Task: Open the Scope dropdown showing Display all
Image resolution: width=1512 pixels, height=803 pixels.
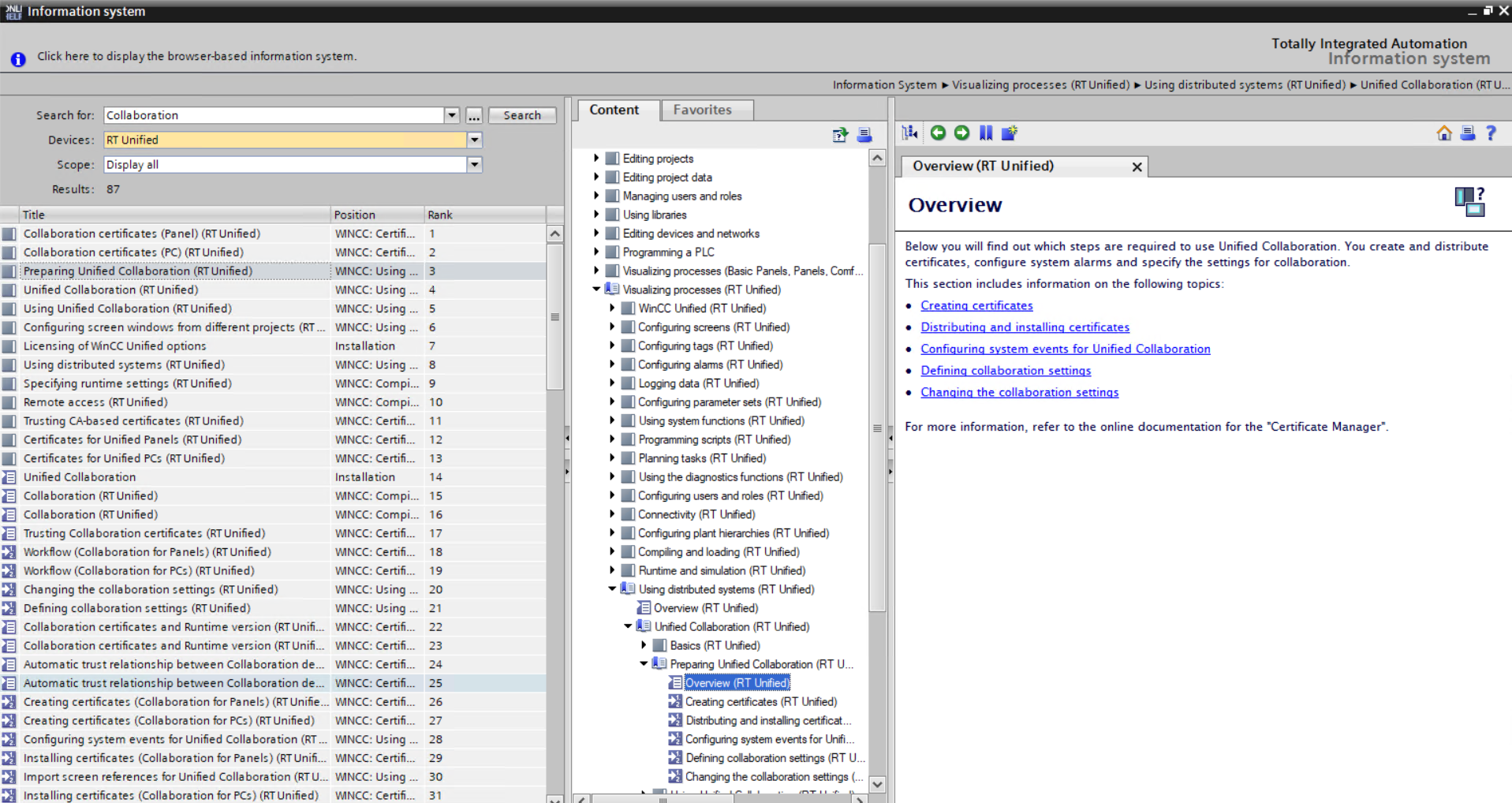Action: (474, 165)
